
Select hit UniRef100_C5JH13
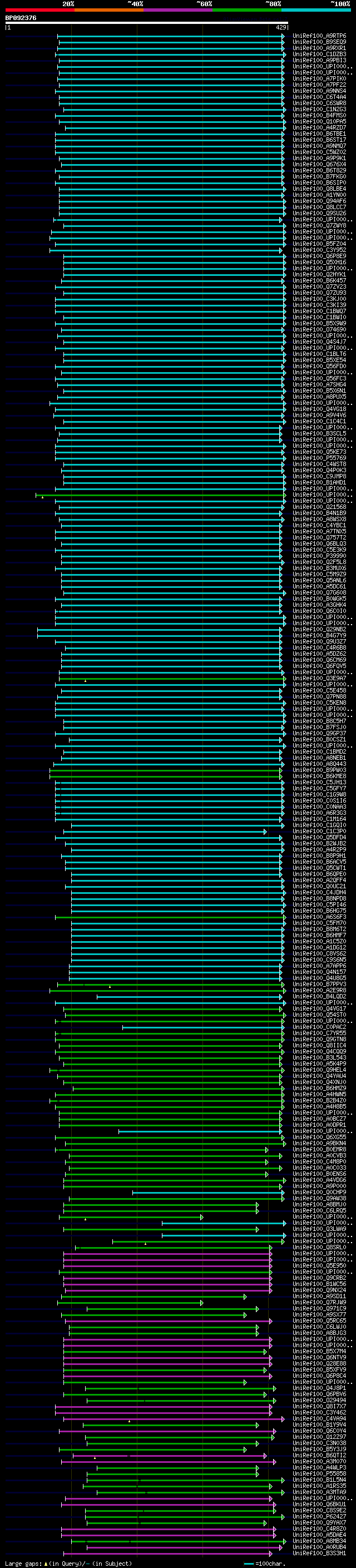coord(319,783)
